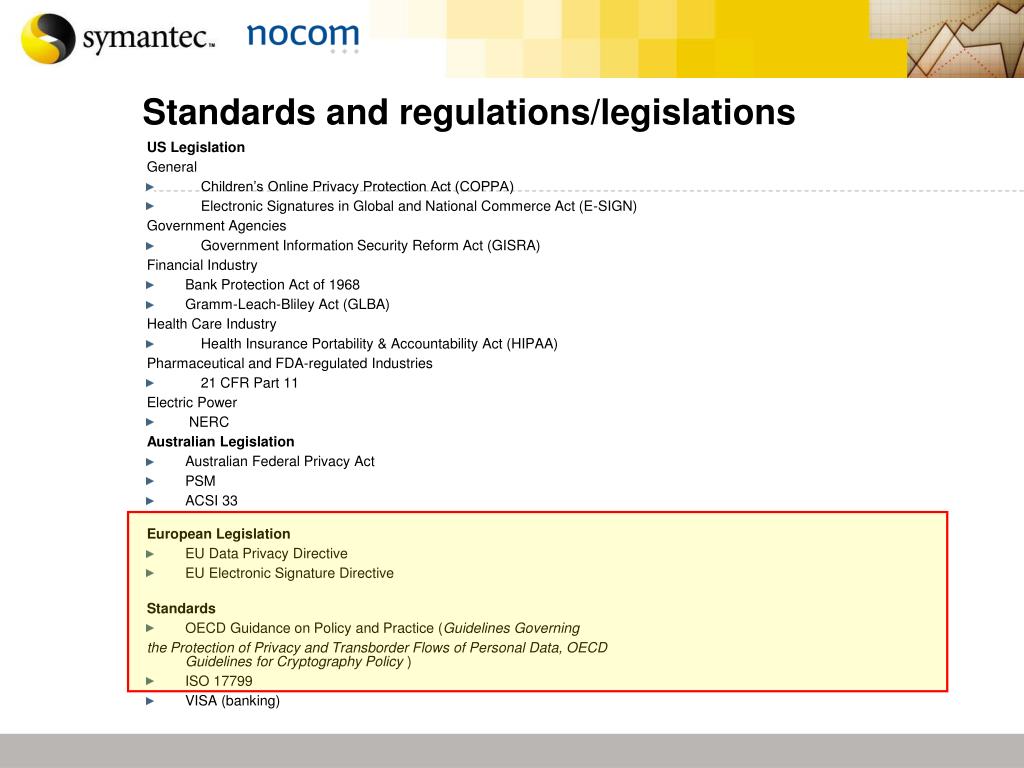Viewport: 1024px width, 768px height.
Task: Click the 'General' subheading
Action: coord(172,167)
